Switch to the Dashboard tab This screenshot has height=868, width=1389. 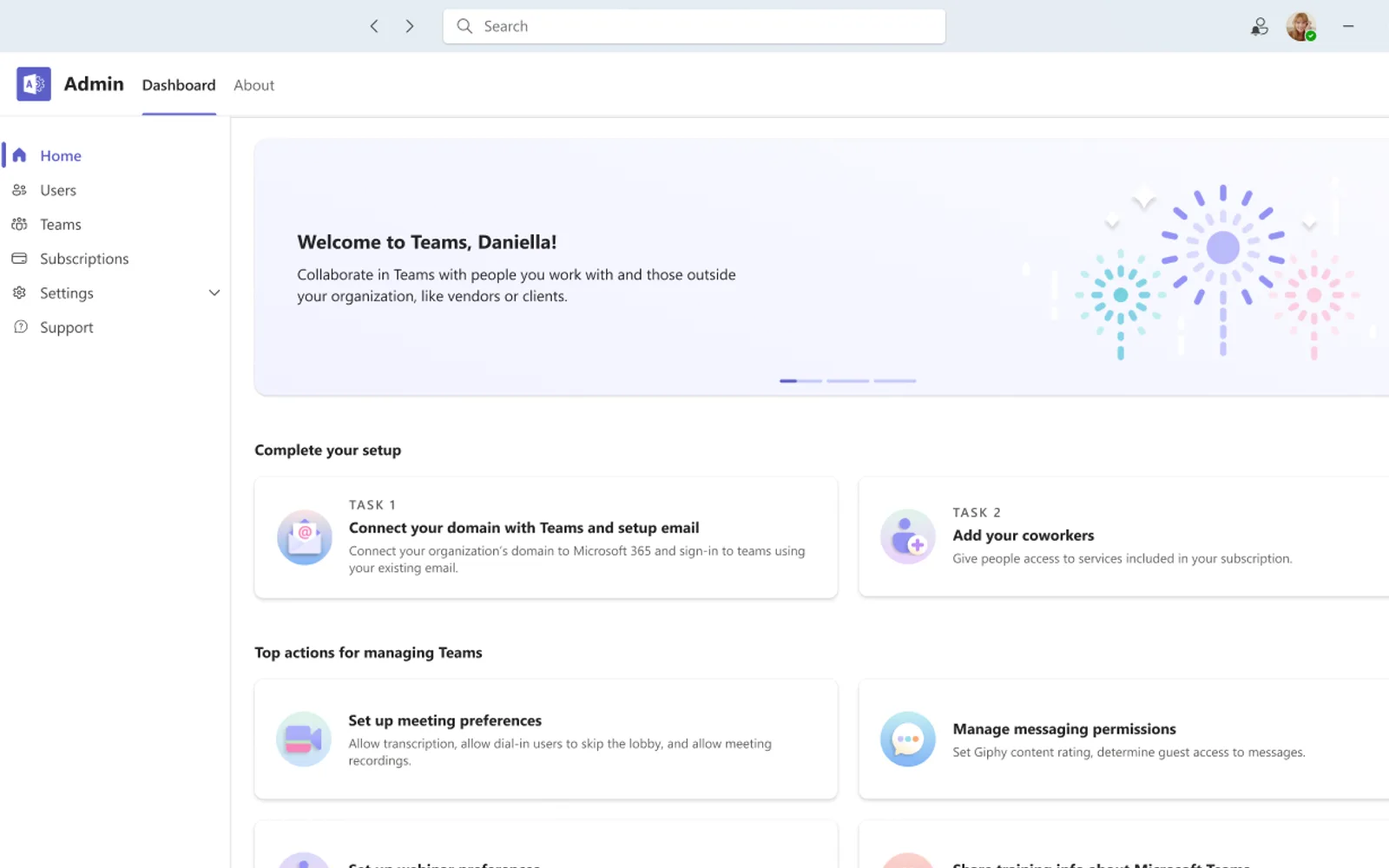tap(179, 85)
